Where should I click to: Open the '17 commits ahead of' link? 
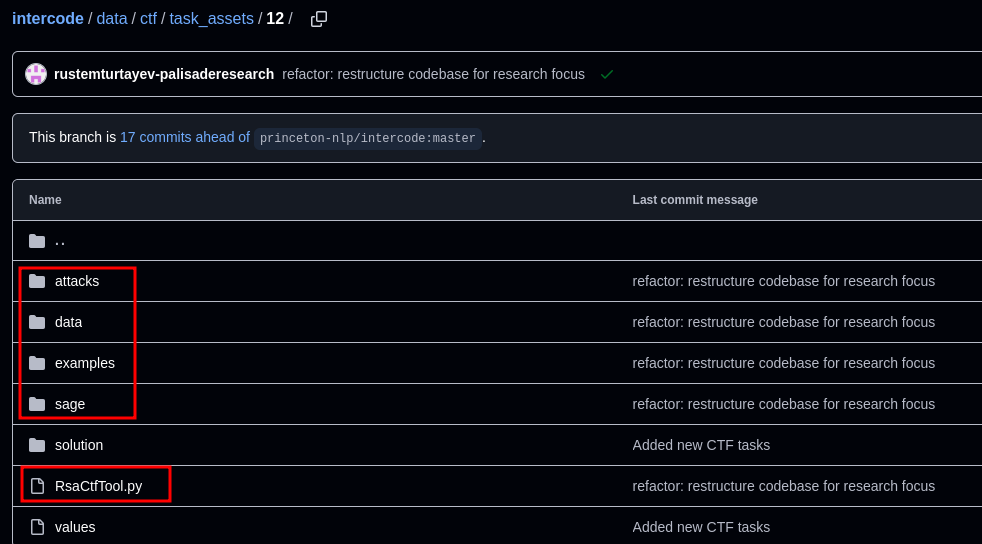185,137
